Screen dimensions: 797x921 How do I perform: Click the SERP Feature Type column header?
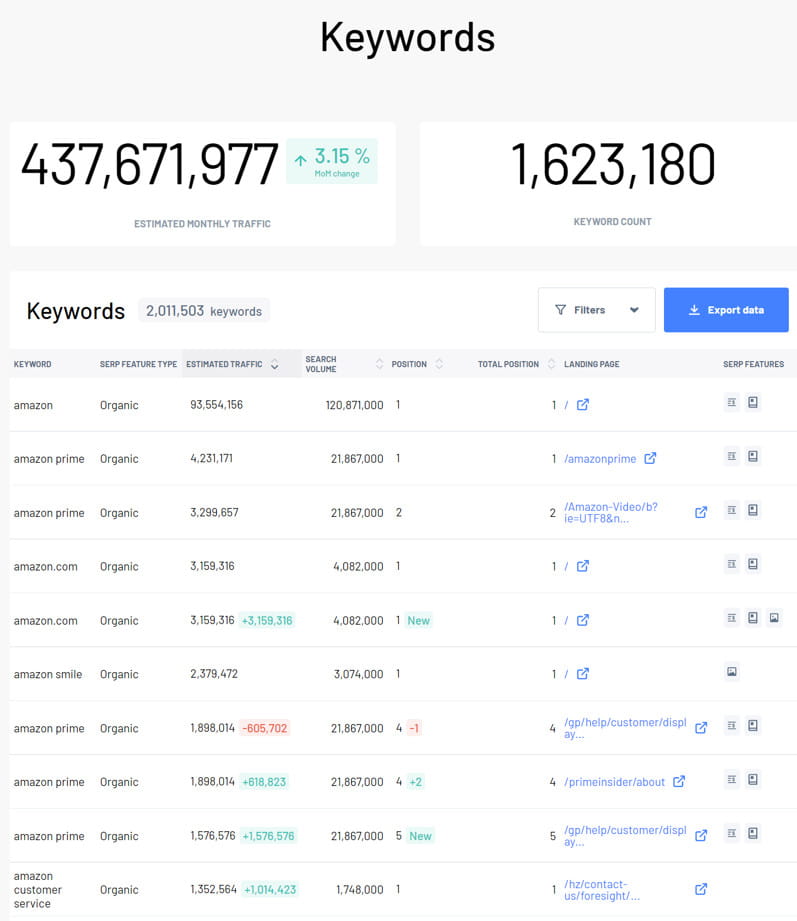coord(138,364)
